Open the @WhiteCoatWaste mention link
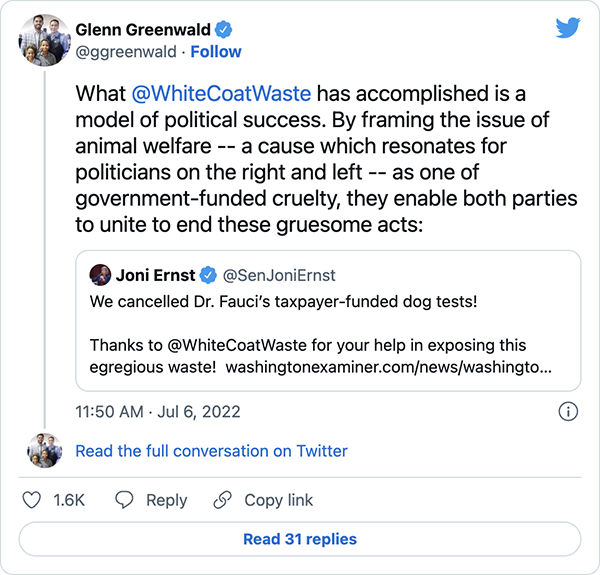The width and height of the screenshot is (600, 575). tap(221, 94)
